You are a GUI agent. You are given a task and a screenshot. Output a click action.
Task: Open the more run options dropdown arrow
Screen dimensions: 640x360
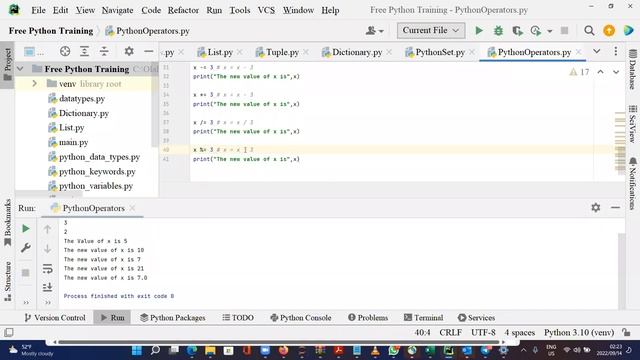(x=550, y=31)
